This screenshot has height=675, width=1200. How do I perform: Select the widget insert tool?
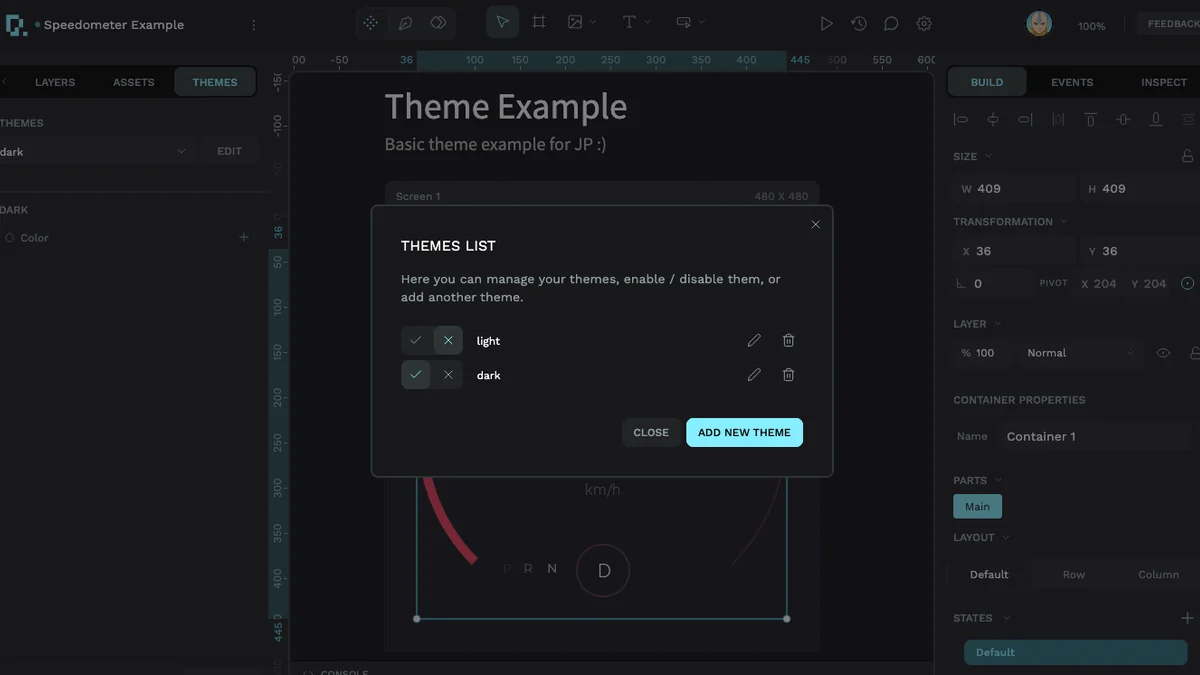683,22
